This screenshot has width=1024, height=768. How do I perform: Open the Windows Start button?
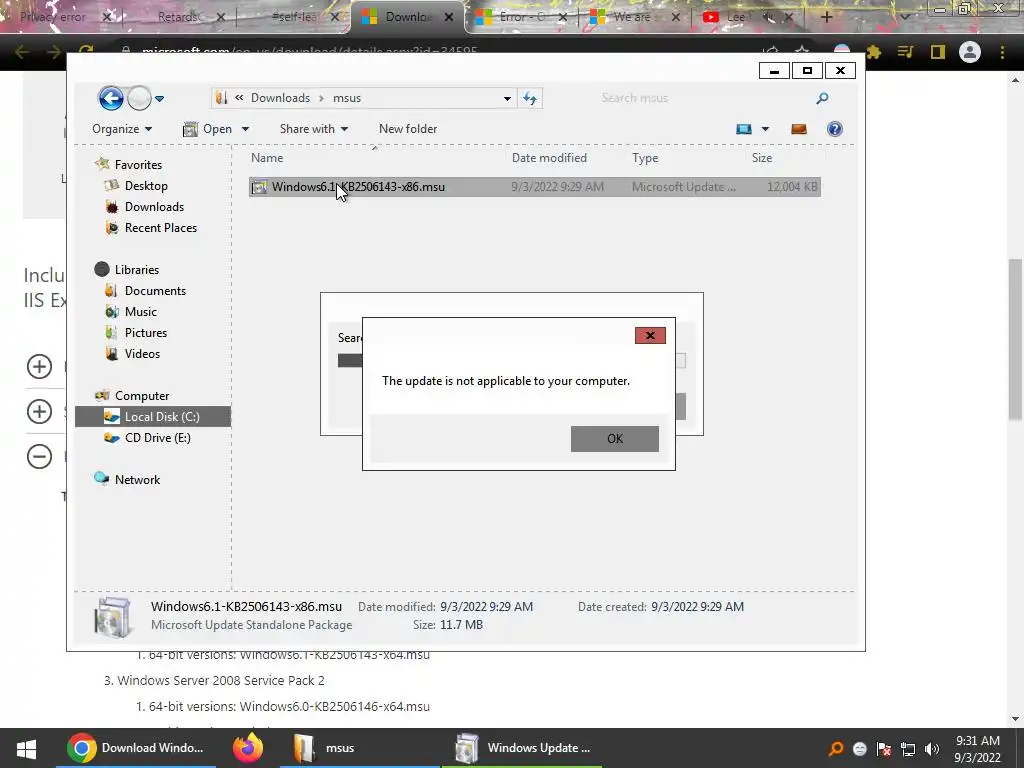[26, 748]
